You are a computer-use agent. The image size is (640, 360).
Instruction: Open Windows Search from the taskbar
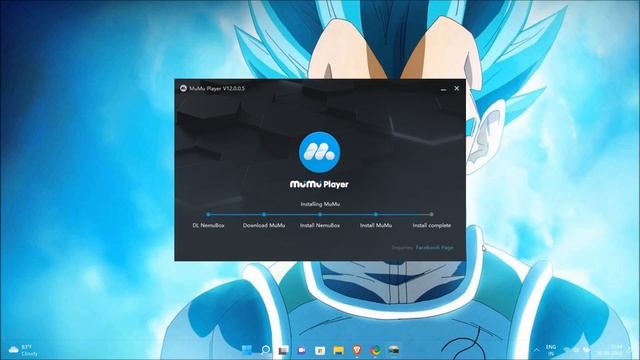[x=265, y=350]
